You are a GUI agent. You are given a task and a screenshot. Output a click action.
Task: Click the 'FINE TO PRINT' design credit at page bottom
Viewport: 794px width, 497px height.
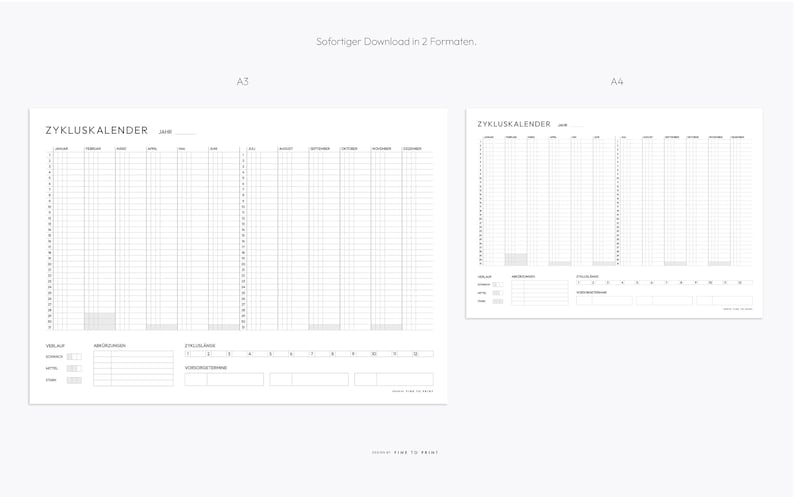(x=405, y=452)
